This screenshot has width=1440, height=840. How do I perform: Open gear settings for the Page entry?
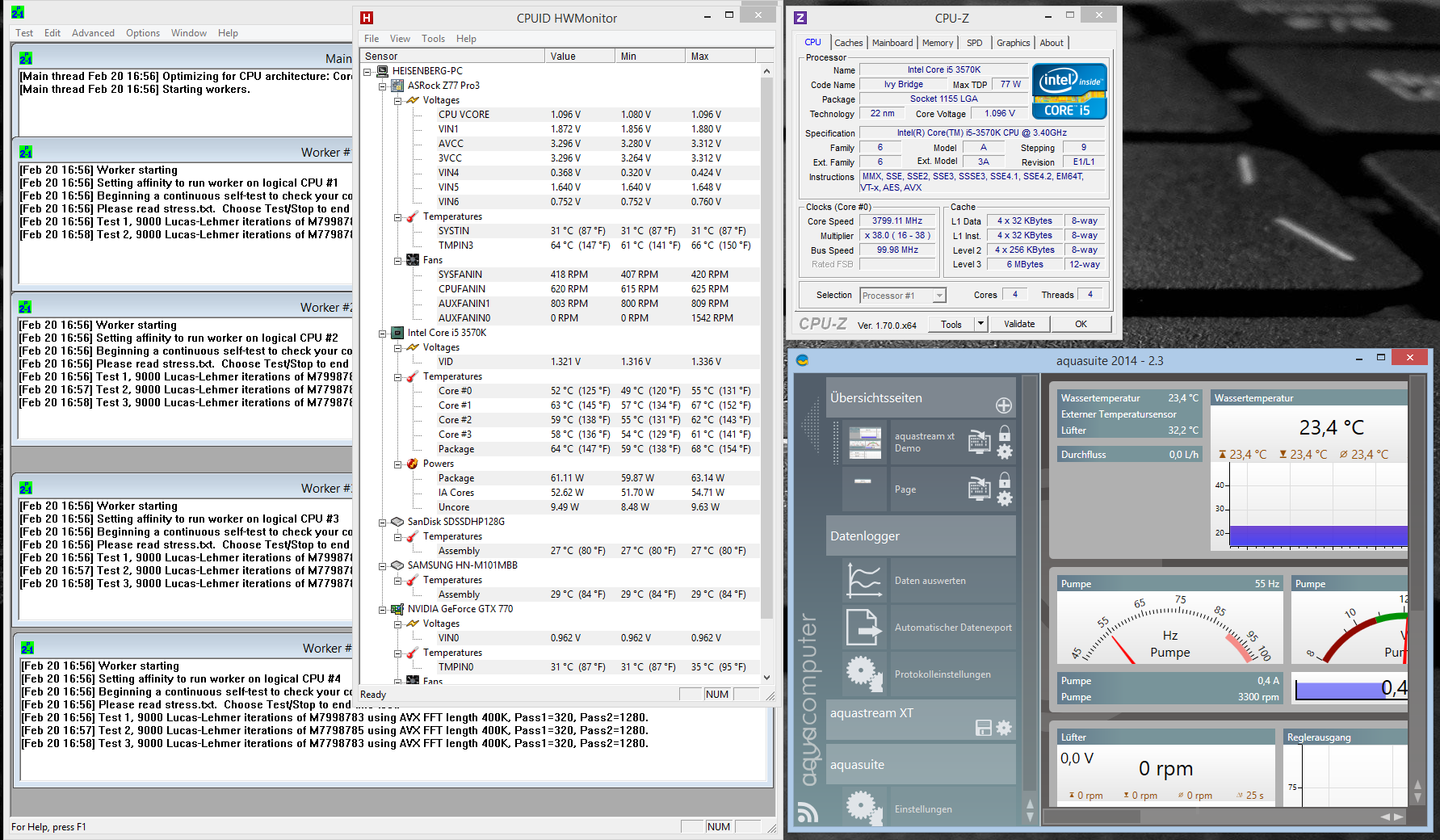[1005, 498]
